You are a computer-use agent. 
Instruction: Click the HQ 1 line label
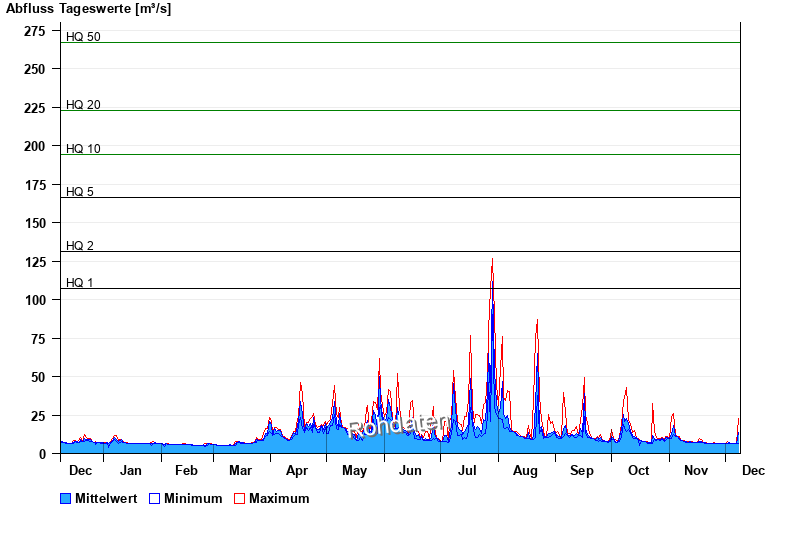click(x=80, y=283)
